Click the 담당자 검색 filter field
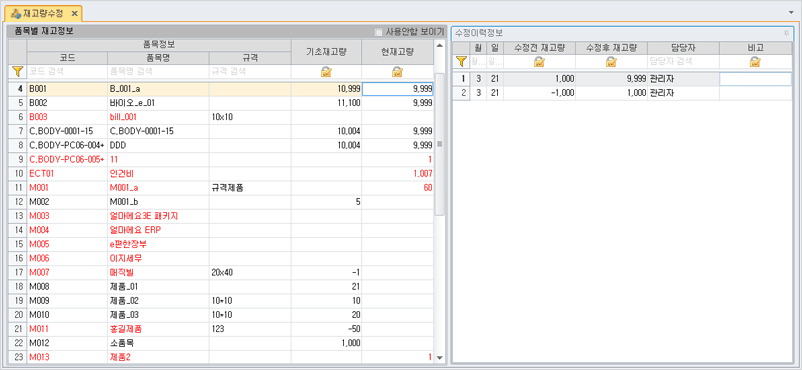The image size is (802, 370). (x=683, y=62)
